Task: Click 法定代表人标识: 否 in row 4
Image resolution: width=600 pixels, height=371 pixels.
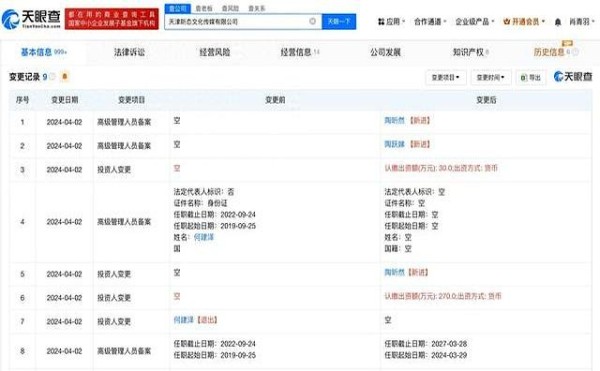Action: (204, 192)
